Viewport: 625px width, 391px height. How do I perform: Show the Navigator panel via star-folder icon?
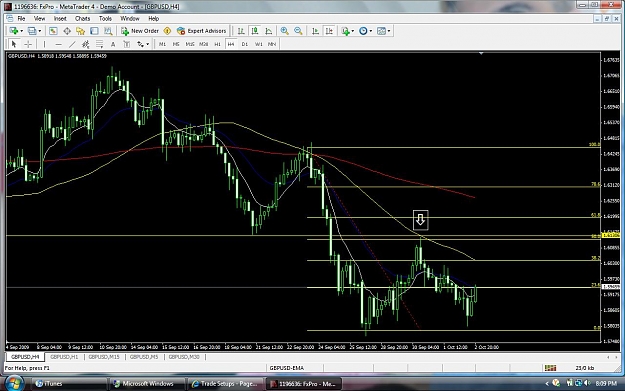pos(81,31)
